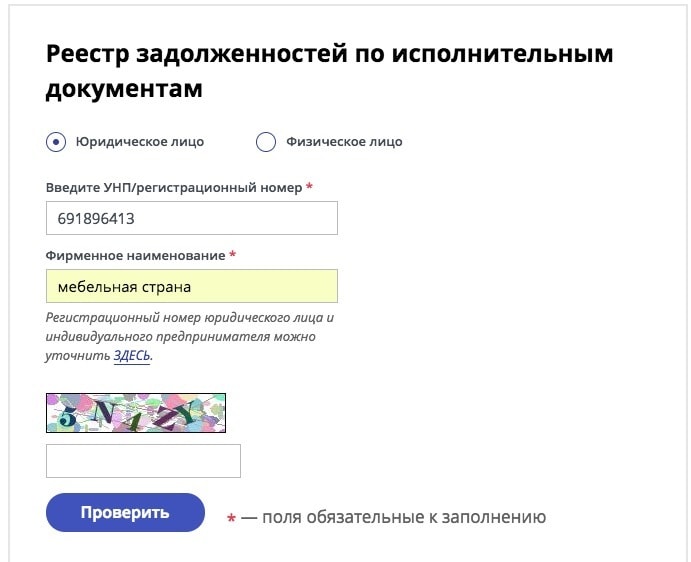Click the поля обязательные к заполнению note
Viewport: 691px width, 562px height.
click(393, 517)
